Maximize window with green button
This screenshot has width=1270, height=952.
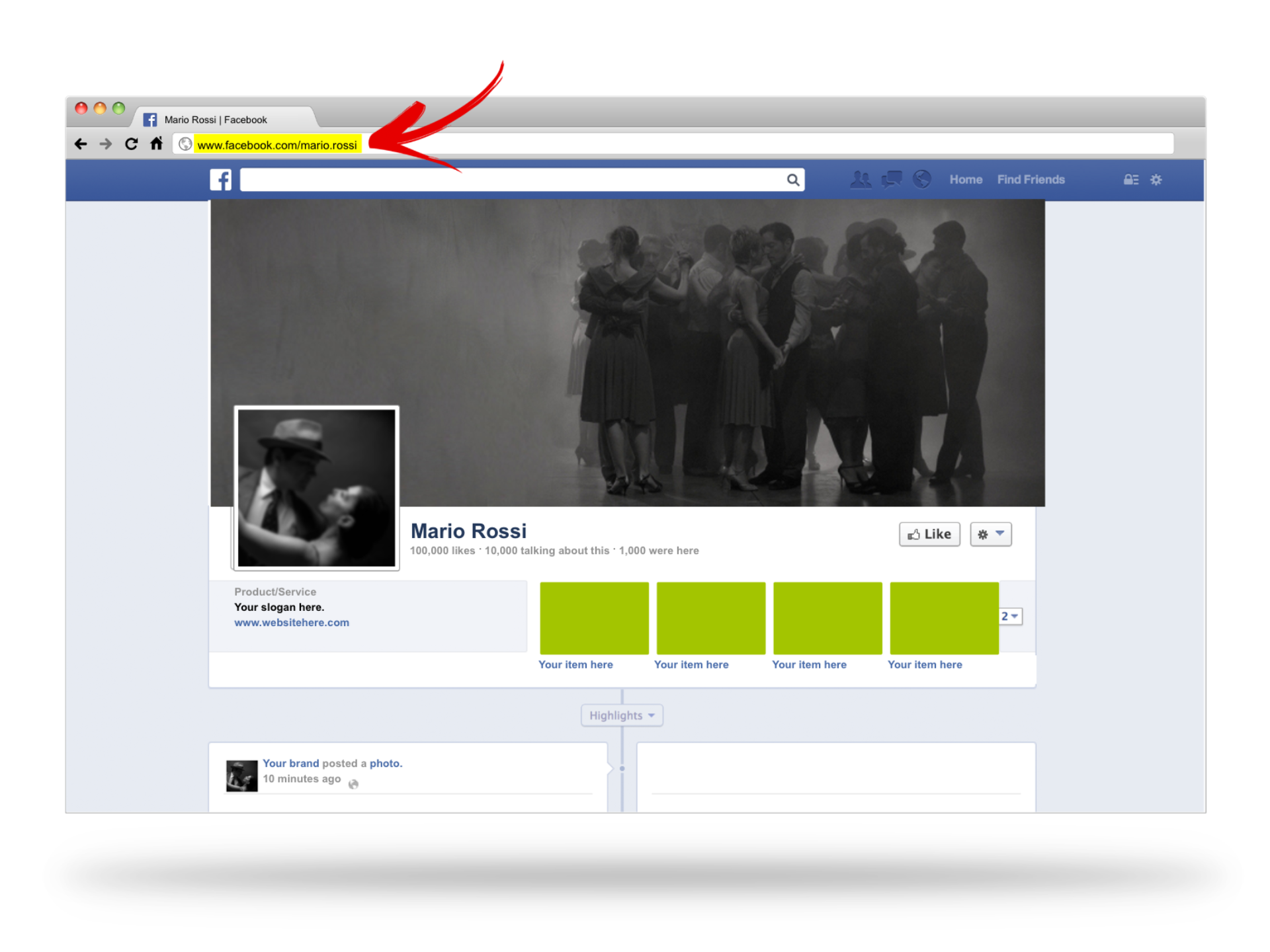click(x=118, y=108)
